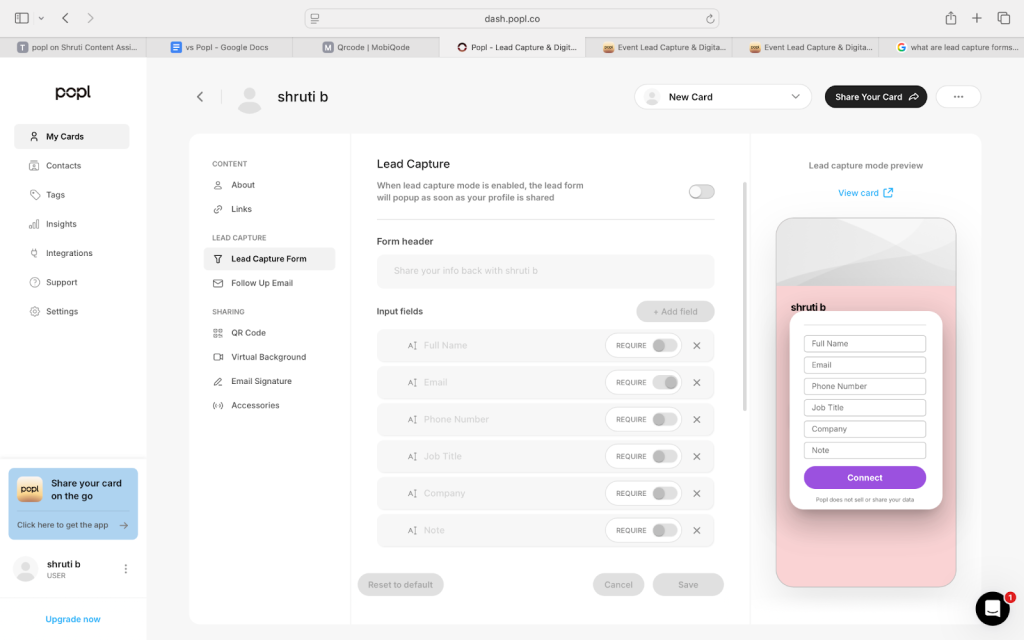This screenshot has height=640, width=1024.
Task: Remove the Full Name field with X icon
Action: tap(697, 346)
